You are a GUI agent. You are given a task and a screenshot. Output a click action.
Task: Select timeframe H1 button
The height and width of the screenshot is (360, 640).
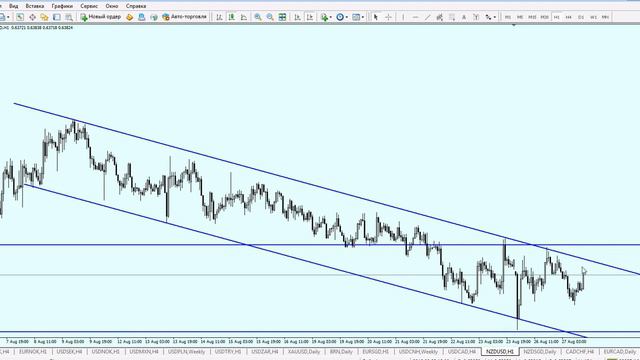556,17
